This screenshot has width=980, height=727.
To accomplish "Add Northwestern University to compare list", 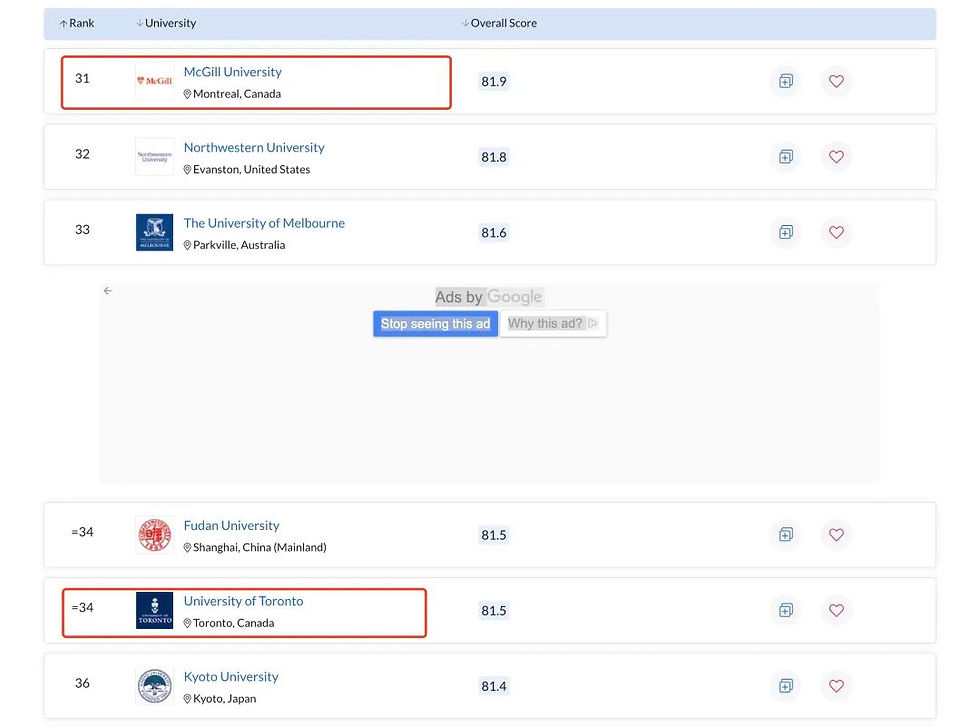I will tap(786, 157).
